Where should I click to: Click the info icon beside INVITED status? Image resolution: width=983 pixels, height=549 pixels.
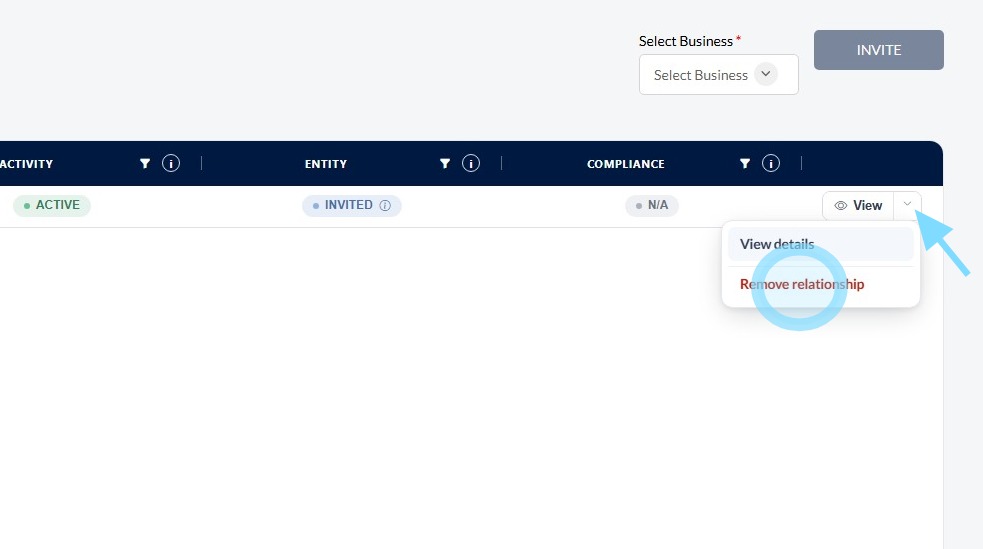(385, 206)
